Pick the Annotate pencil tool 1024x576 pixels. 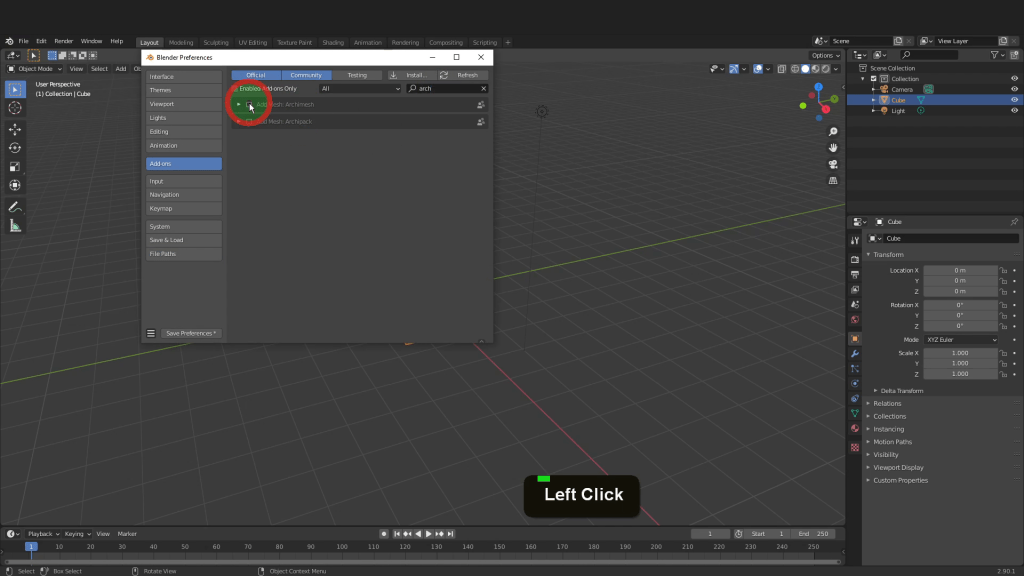[x=15, y=207]
